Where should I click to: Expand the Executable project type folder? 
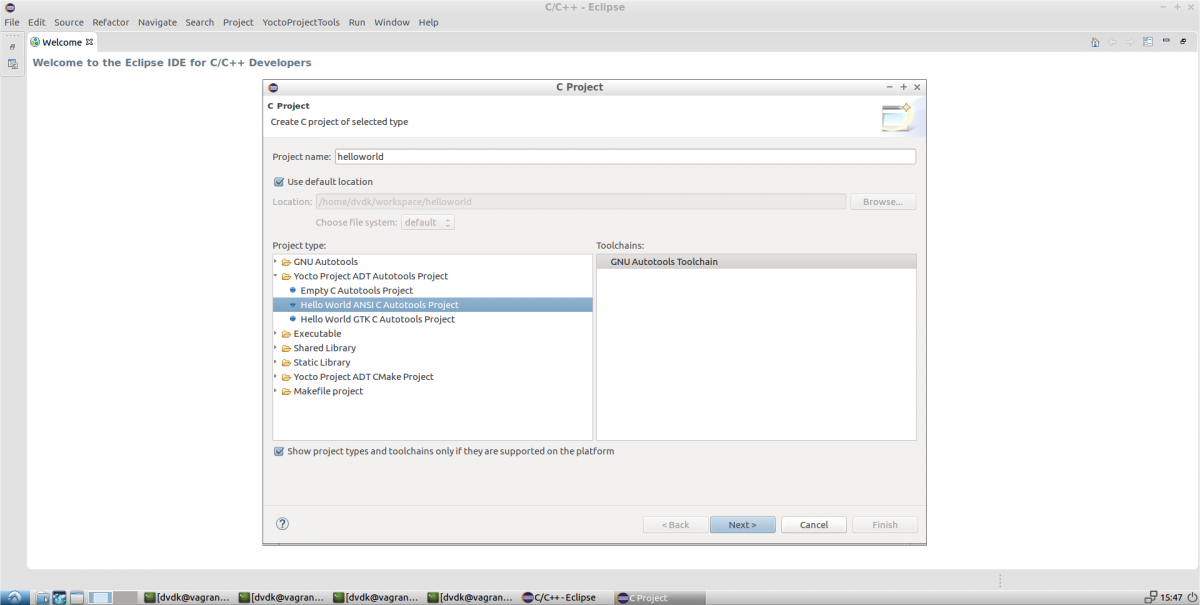pos(276,334)
